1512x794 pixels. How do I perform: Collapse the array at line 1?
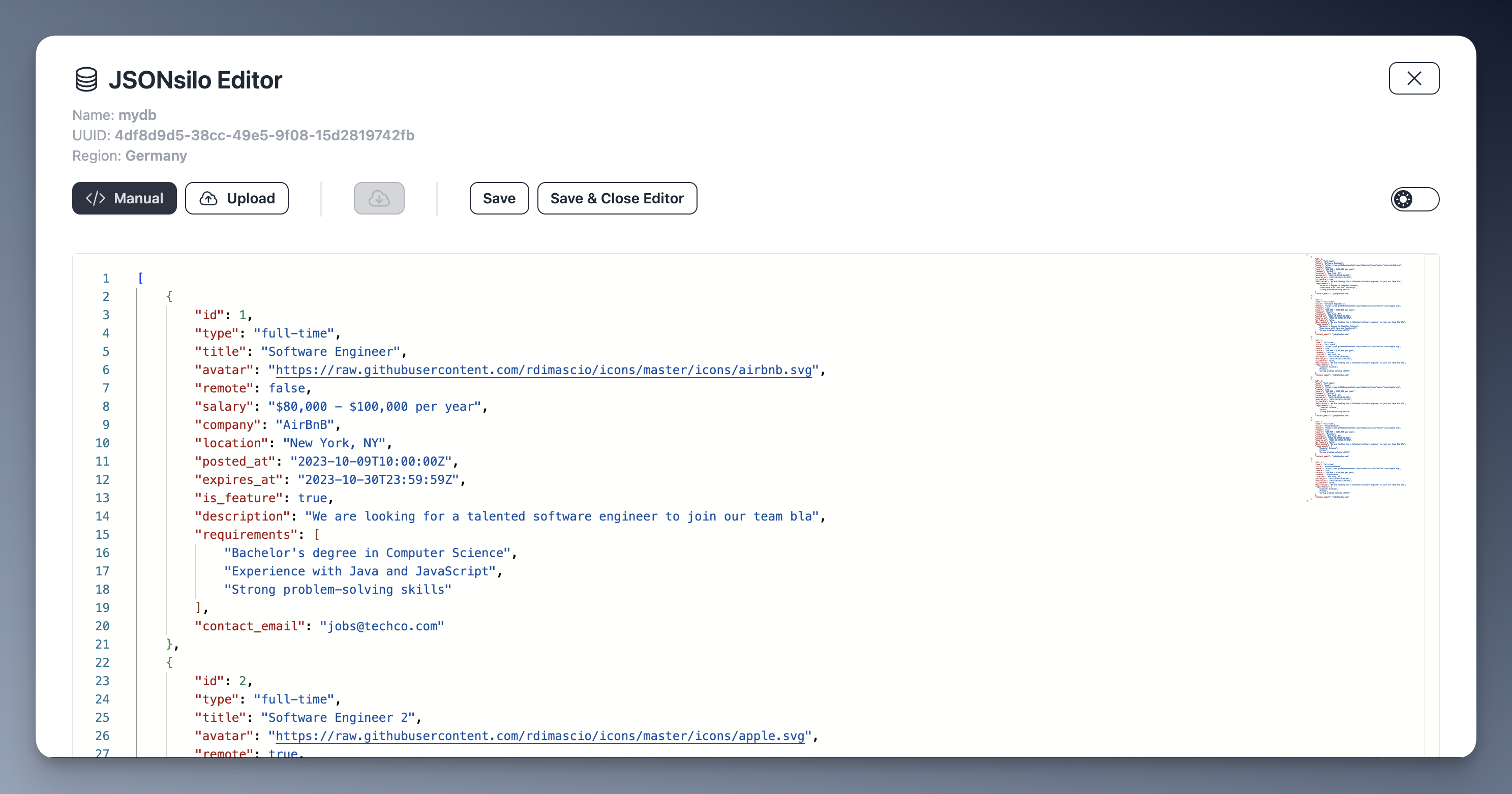coord(125,278)
